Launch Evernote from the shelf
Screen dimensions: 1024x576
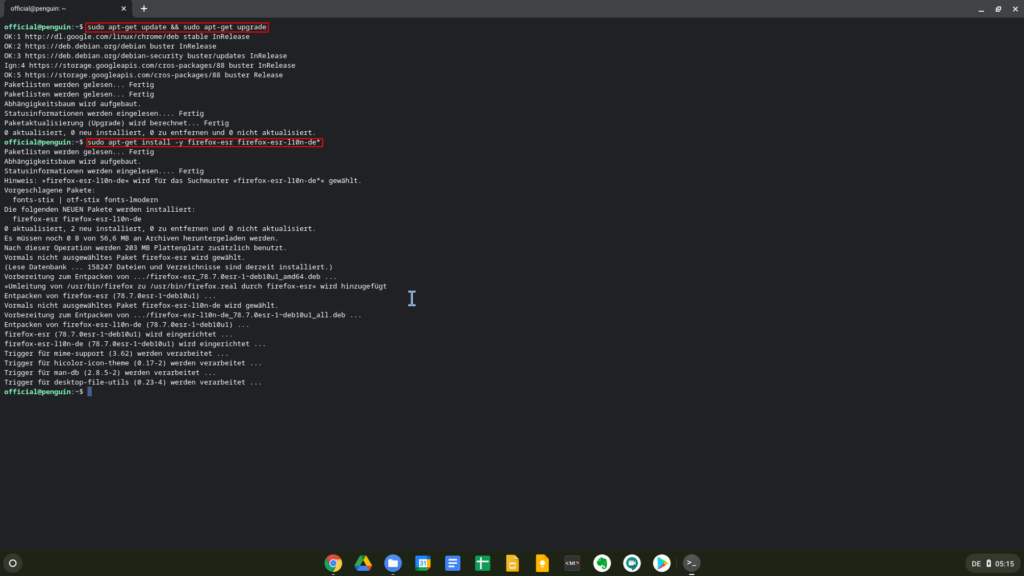[x=602, y=563]
